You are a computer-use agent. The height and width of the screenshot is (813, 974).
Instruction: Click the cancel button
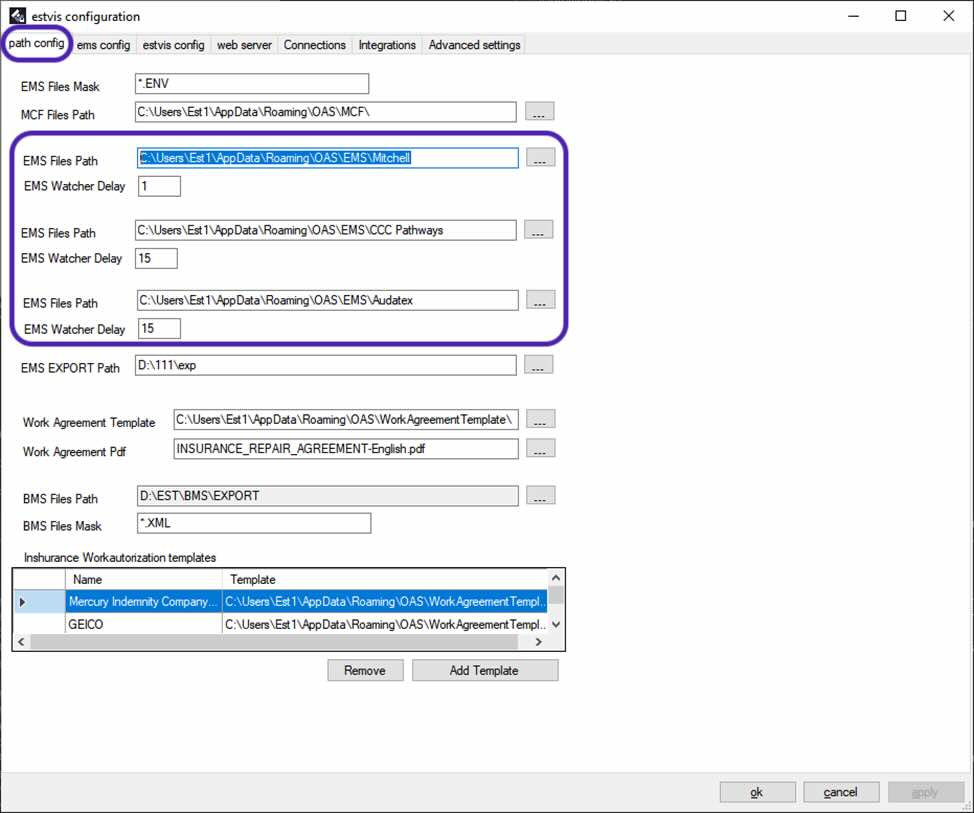[x=841, y=793]
